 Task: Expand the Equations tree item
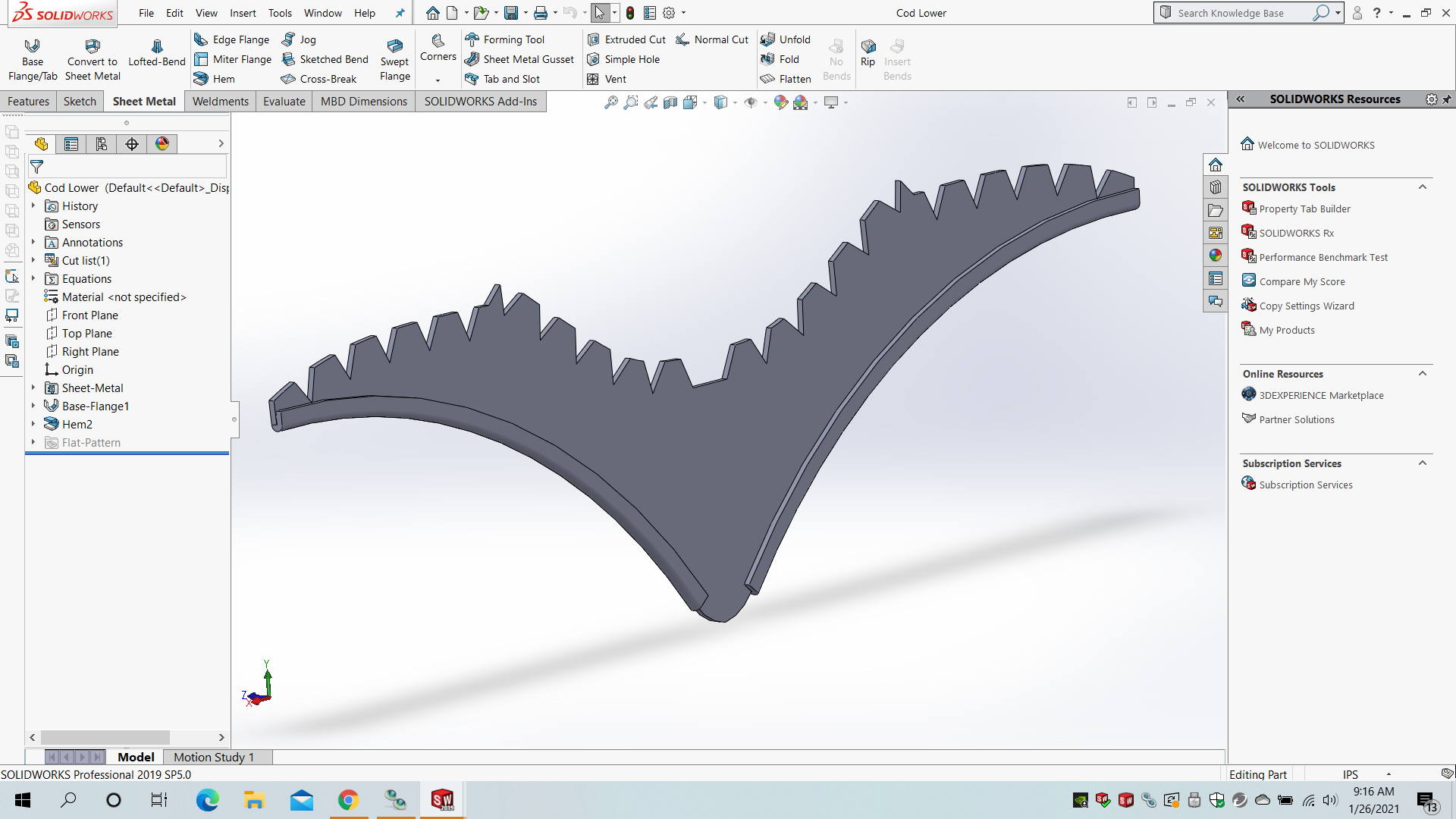pyautogui.click(x=33, y=278)
